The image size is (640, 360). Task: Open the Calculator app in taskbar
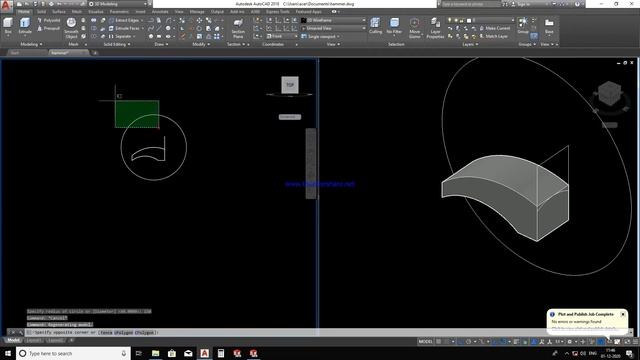tap(221, 353)
